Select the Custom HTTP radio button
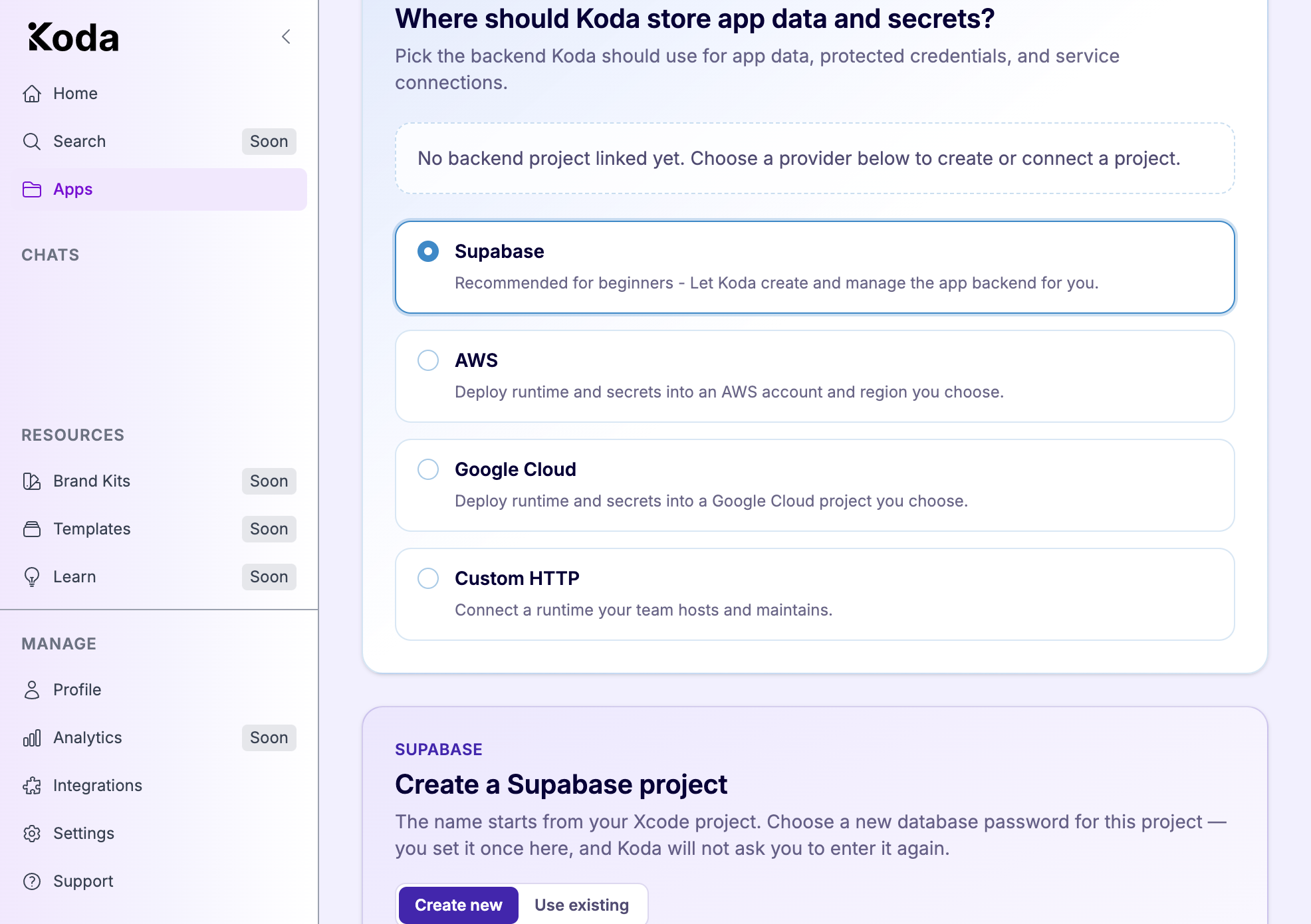Viewport: 1311px width, 924px height. tap(428, 578)
